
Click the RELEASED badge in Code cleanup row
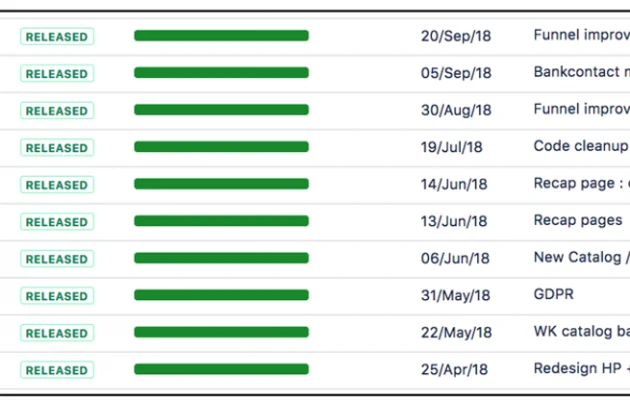click(56, 148)
